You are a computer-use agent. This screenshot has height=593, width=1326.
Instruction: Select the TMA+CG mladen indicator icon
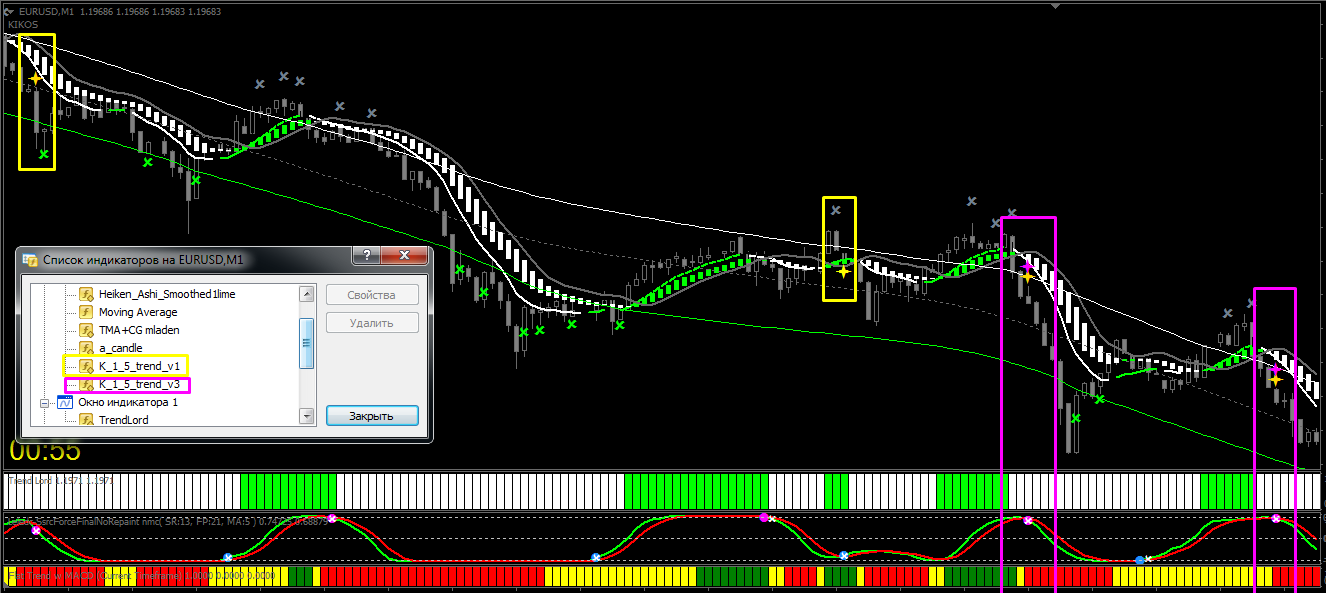click(x=87, y=331)
